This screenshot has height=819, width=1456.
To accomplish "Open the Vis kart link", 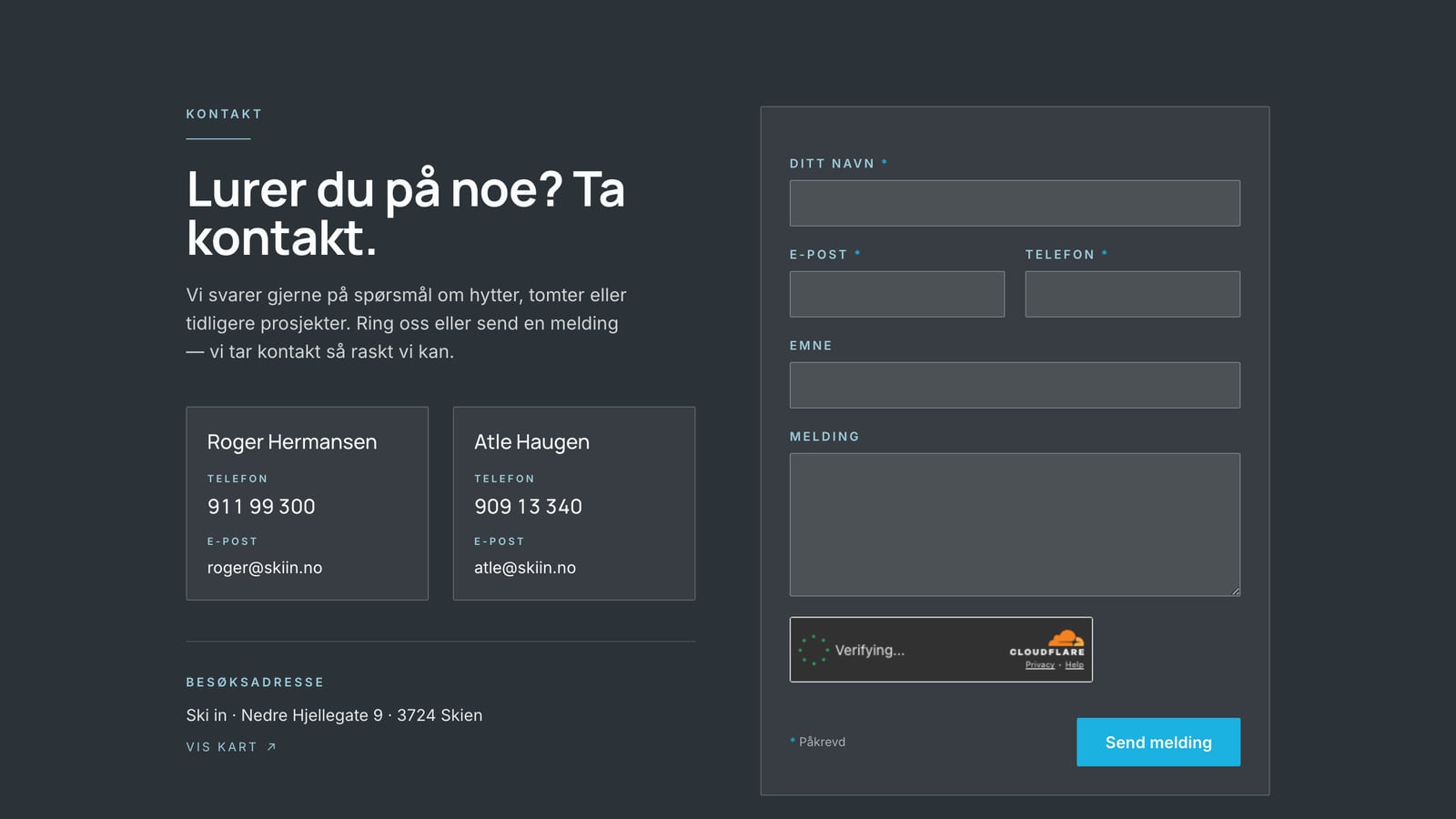I will [231, 747].
